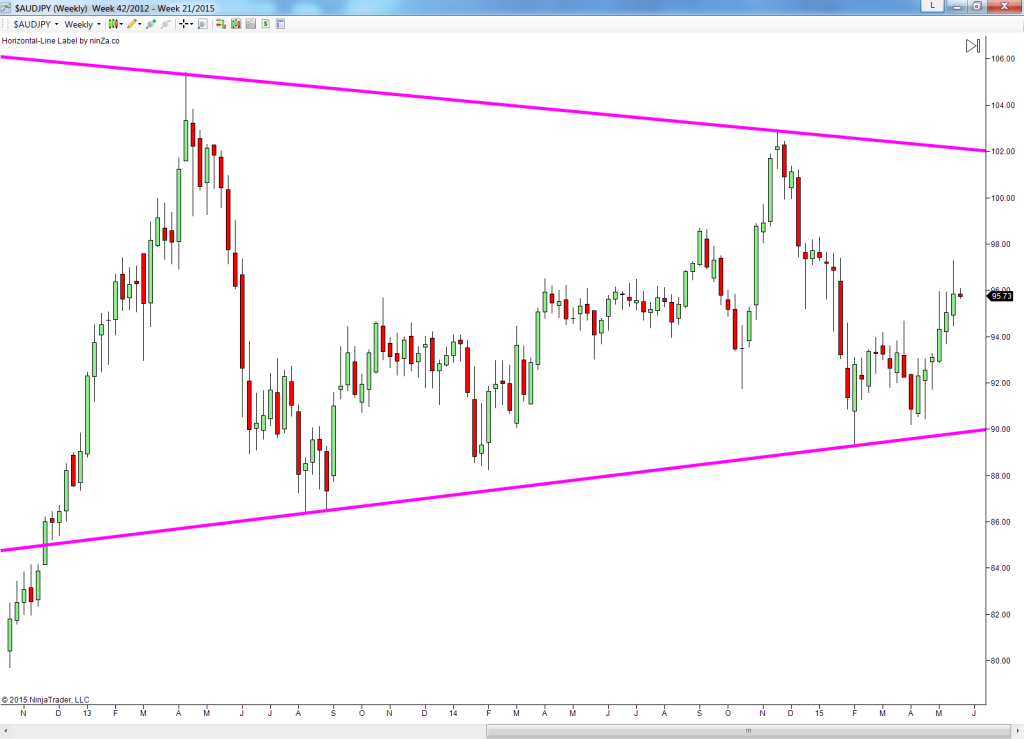Click the chart icon in the title bar
Image resolution: width=1024 pixels, height=739 pixels.
[x=6, y=8]
